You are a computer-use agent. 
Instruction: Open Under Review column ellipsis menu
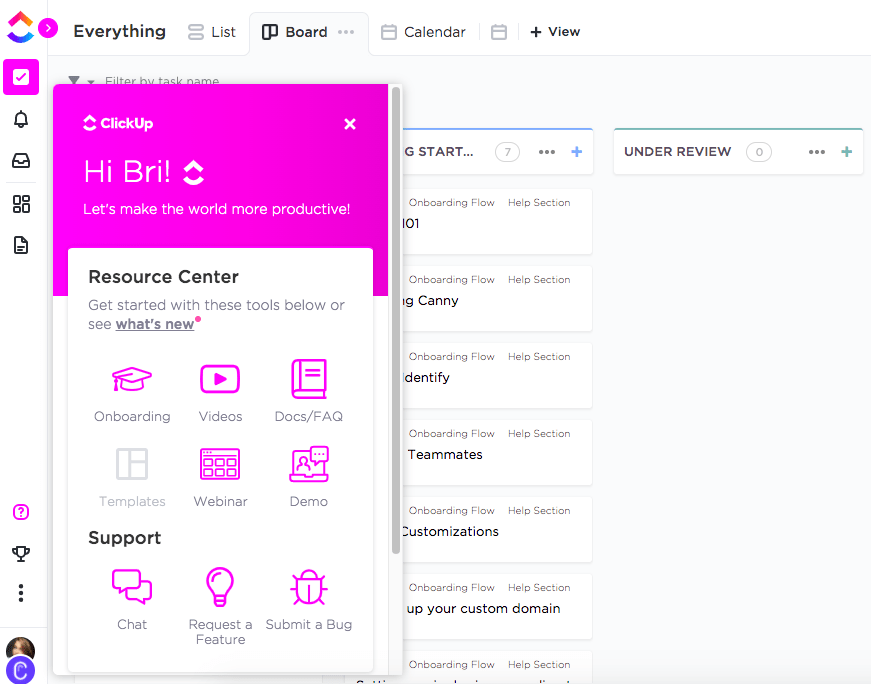point(817,152)
